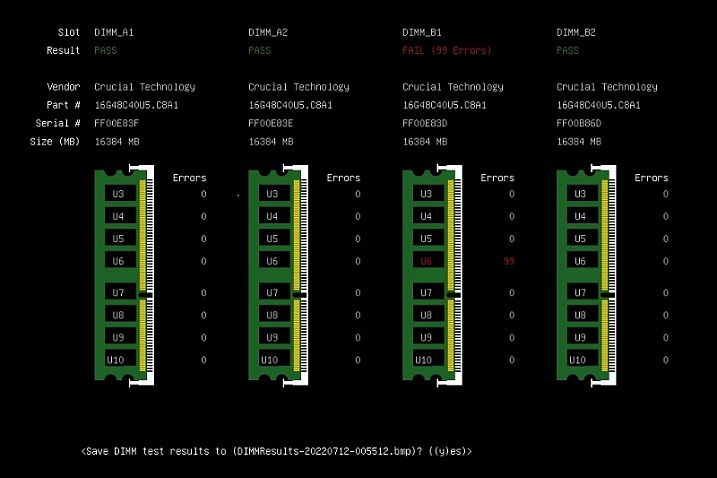Click the U10 chip on DIMM_A2 module
Viewport: 717px width, 478px height.
(274, 359)
